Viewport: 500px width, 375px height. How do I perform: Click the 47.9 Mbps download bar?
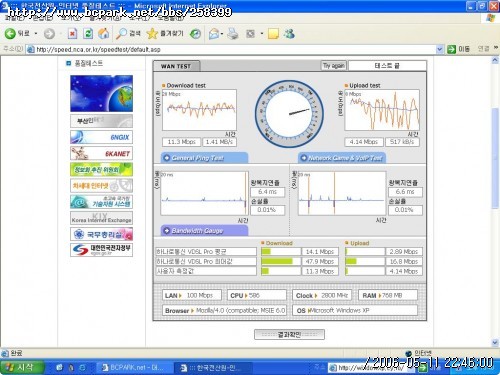coord(281,261)
